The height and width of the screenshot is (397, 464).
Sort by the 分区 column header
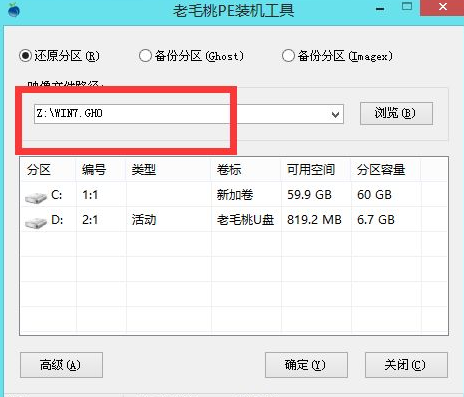point(48,170)
